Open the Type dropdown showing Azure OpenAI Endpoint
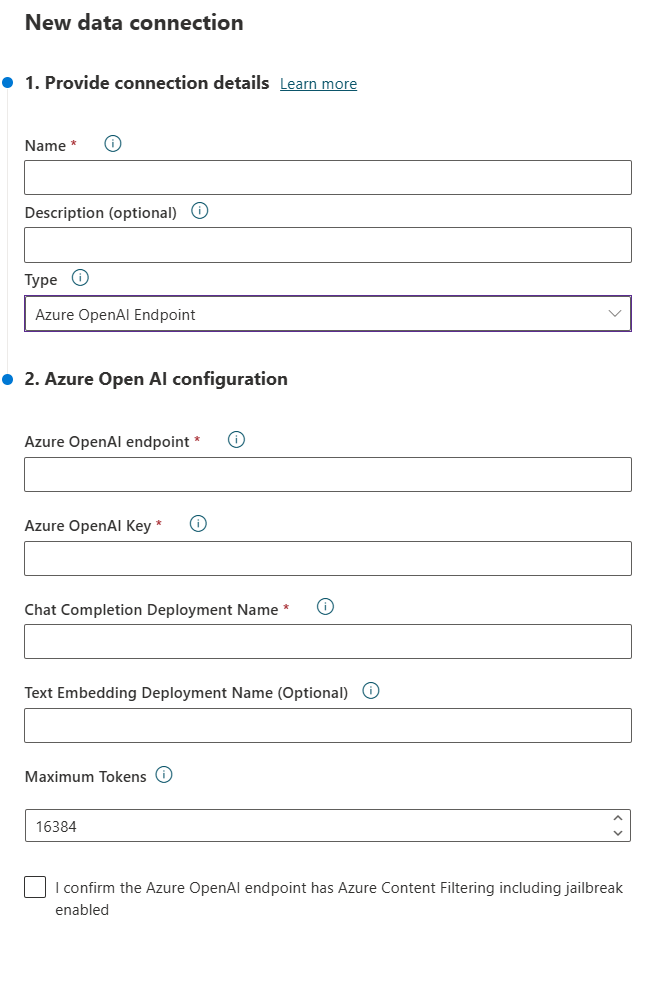This screenshot has height=1000, width=651. (x=328, y=313)
